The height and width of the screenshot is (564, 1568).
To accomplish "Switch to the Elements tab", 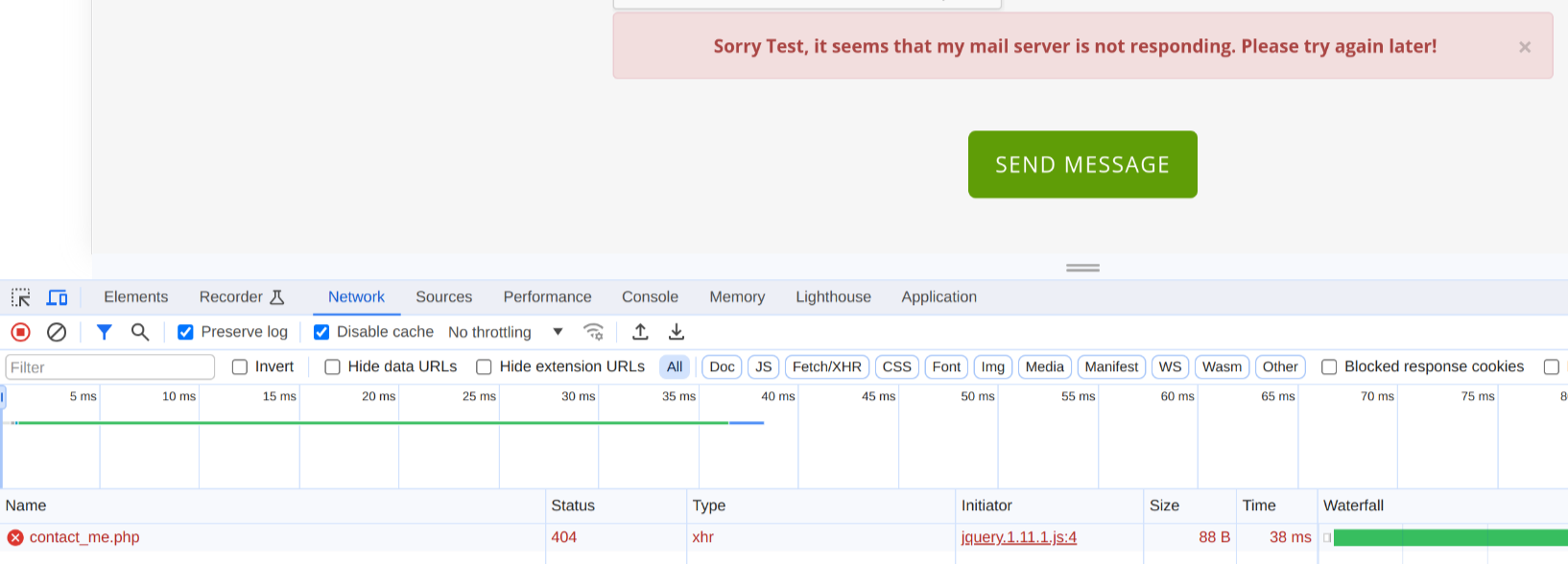I will (136, 297).
